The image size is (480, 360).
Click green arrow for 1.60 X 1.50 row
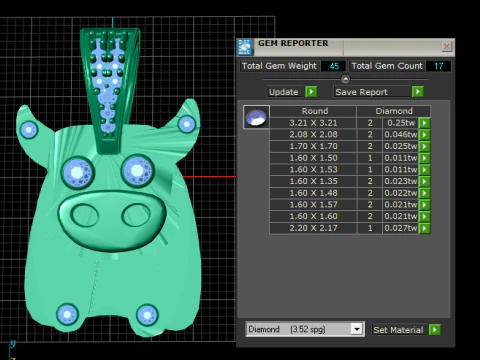click(424, 158)
